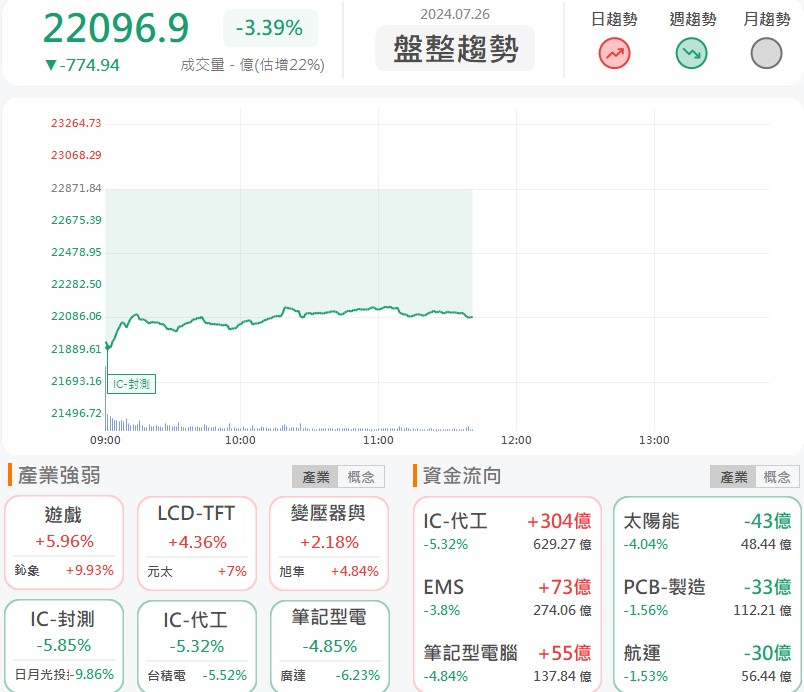The image size is (804, 692).
Task: Click the IC-封測 marker on chart
Action: point(131,384)
